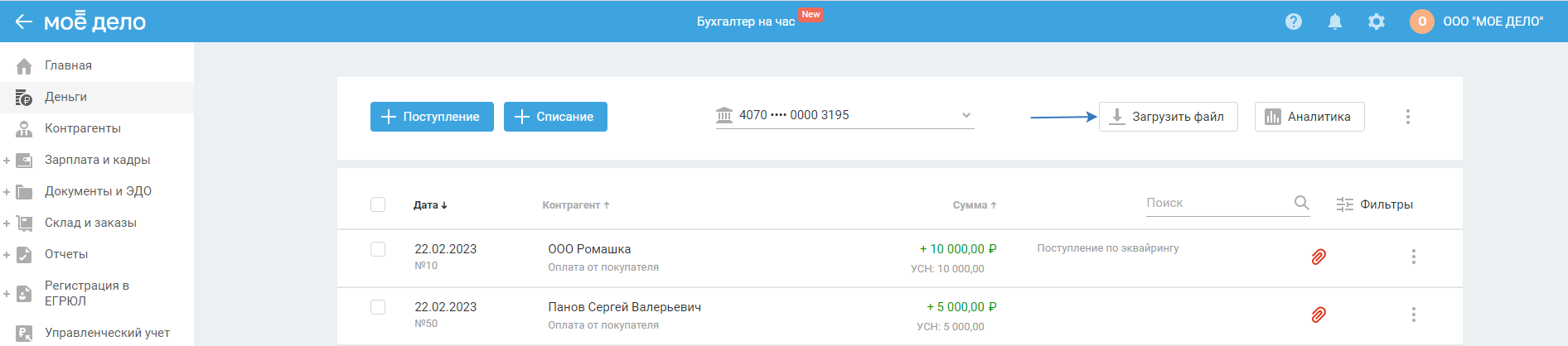Open Главная in the sidebar

pos(68,65)
